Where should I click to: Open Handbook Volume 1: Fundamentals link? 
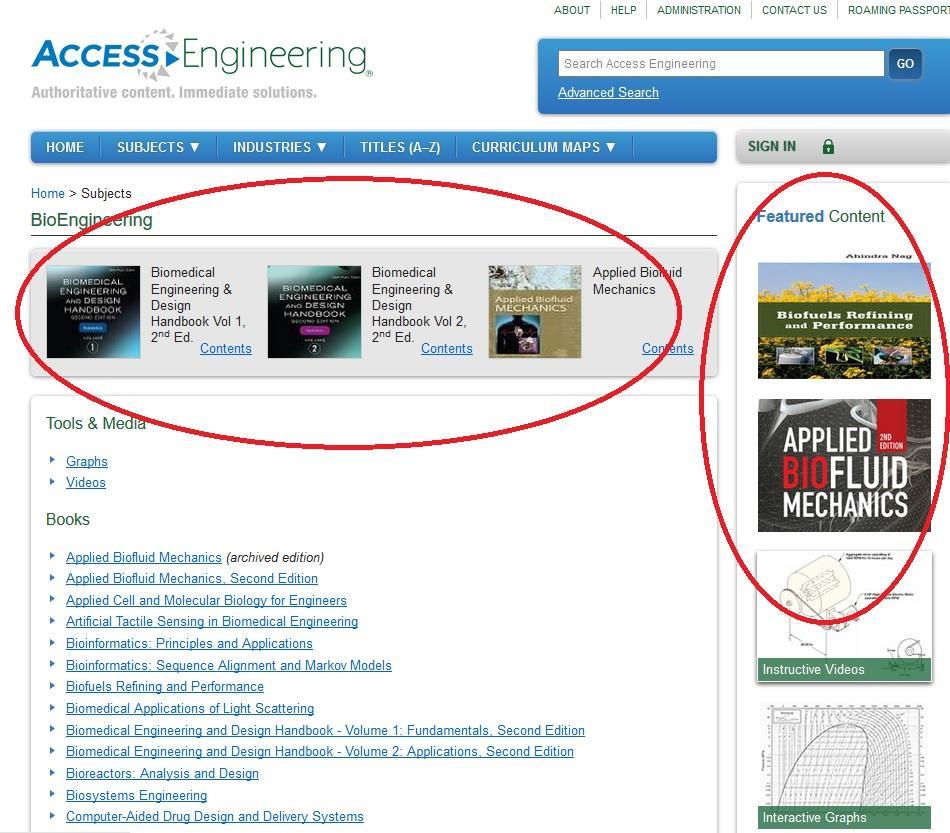tap(325, 731)
